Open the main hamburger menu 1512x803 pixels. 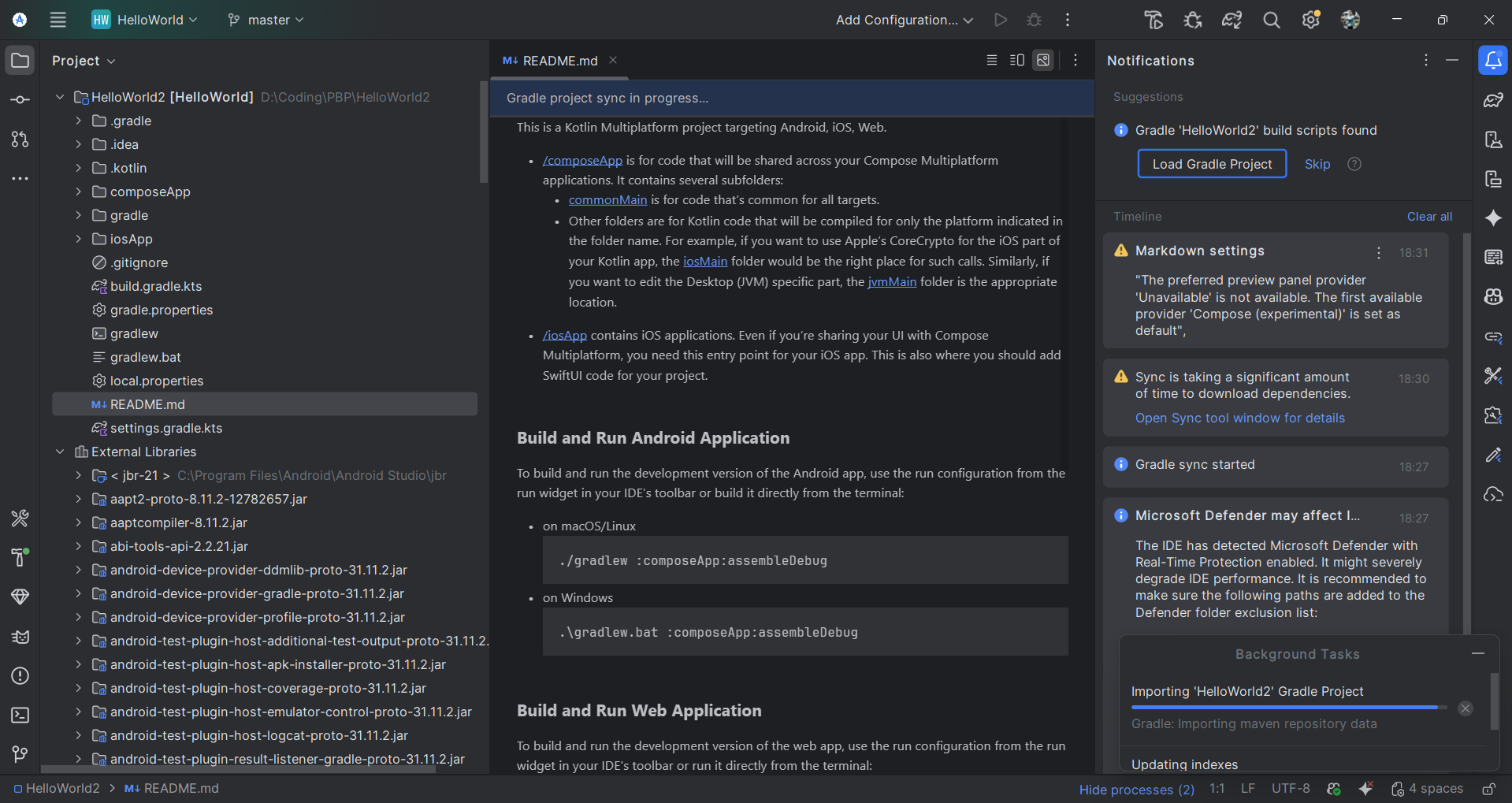(x=58, y=20)
